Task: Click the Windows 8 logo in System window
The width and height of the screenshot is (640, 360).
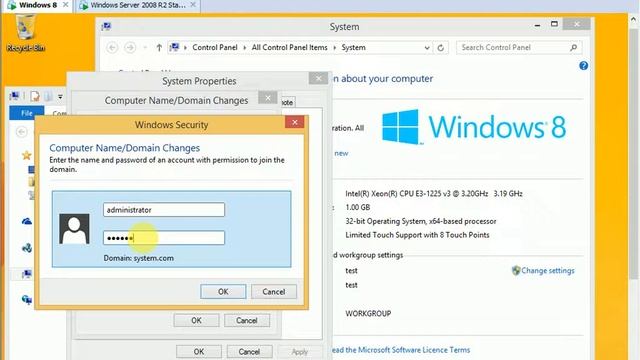Action: point(474,127)
